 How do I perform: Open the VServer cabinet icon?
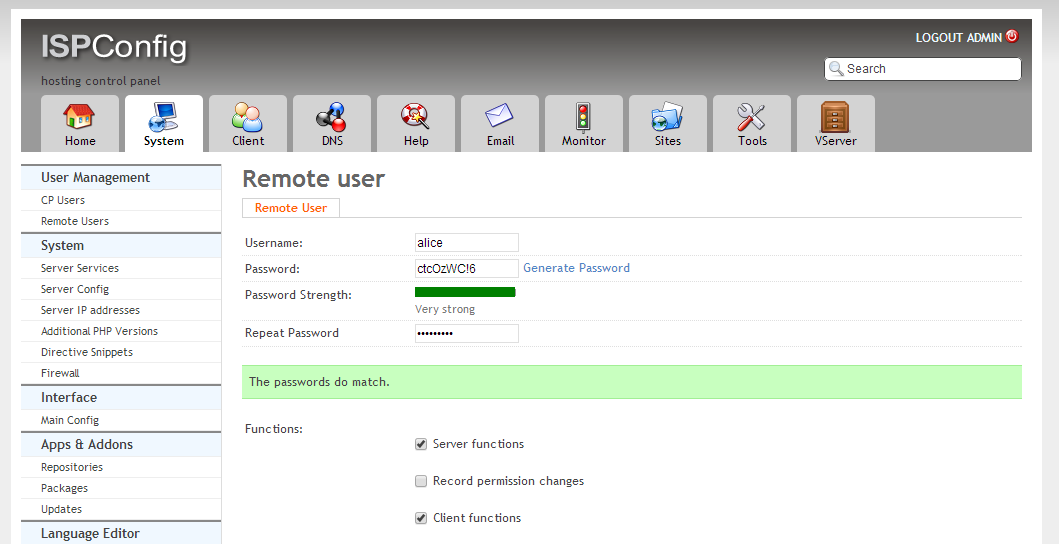tap(835, 117)
